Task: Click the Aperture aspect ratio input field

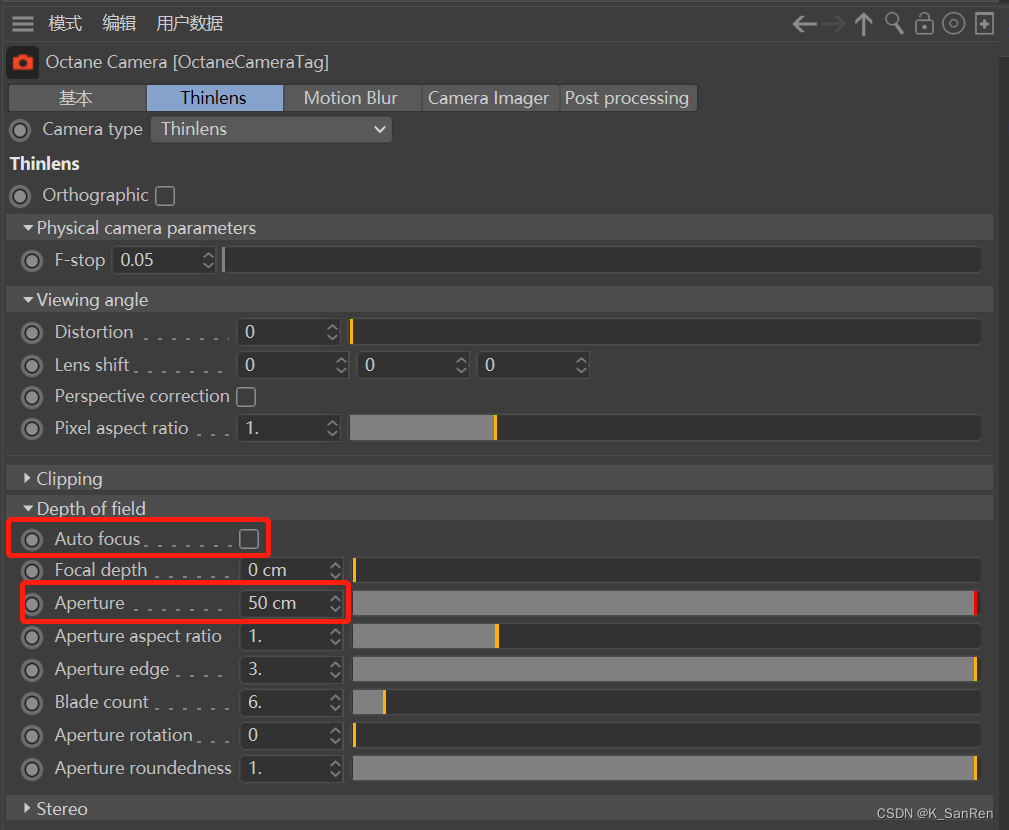Action: coord(291,637)
